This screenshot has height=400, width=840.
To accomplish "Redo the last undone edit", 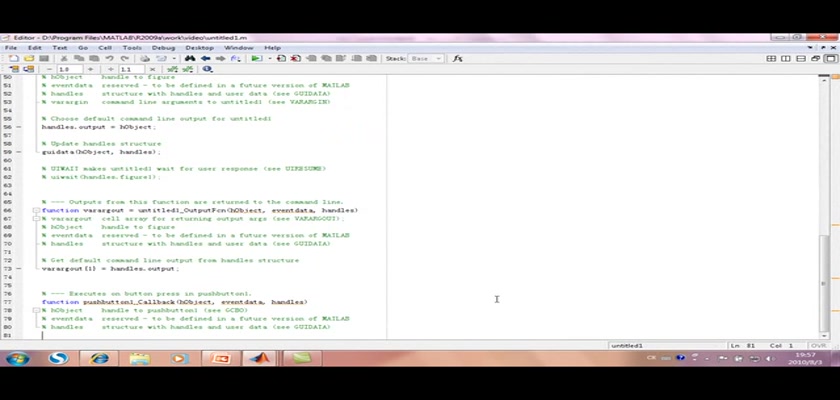I will click(125, 58).
